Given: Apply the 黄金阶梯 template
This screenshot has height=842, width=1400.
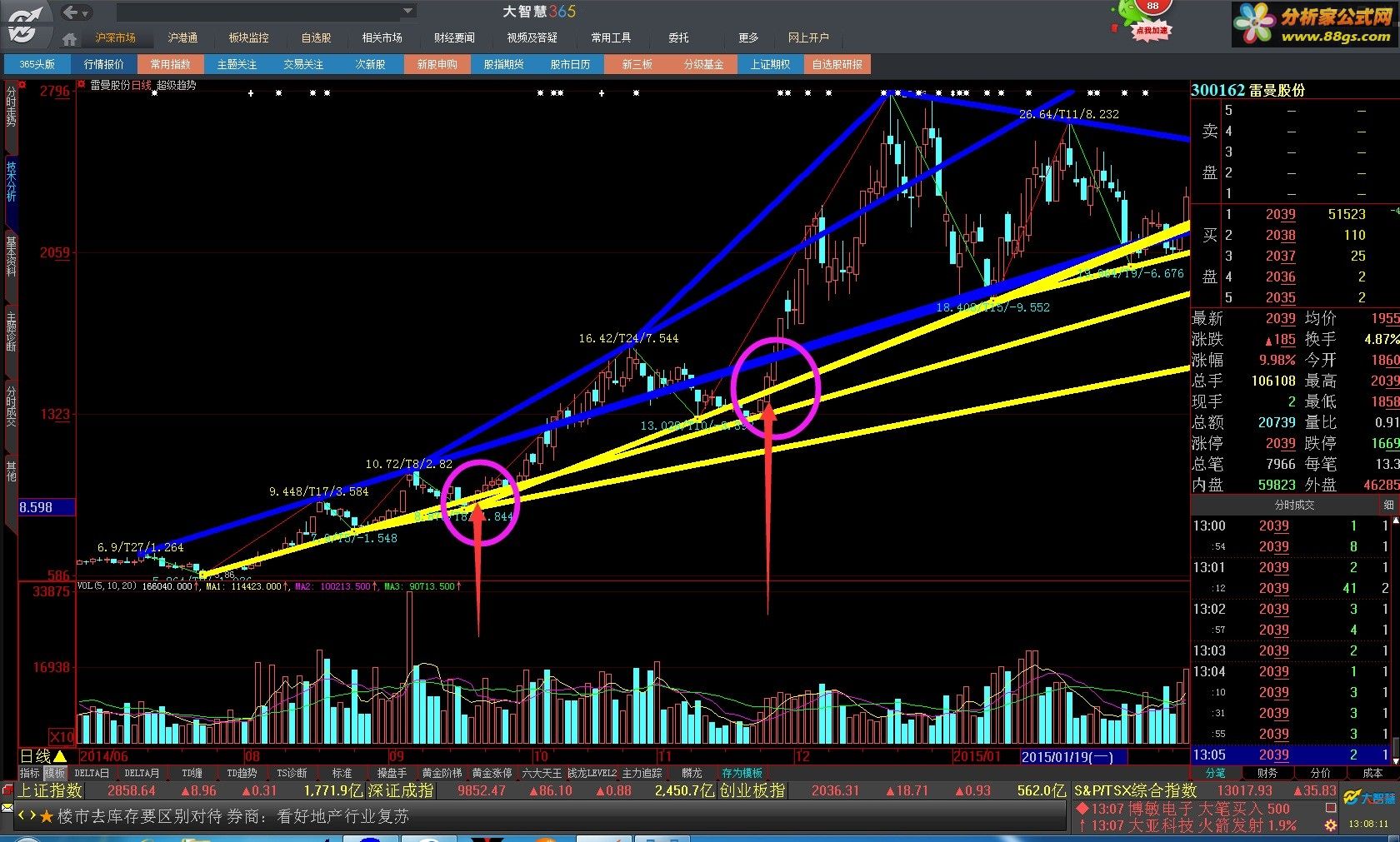Looking at the screenshot, I should (x=442, y=773).
